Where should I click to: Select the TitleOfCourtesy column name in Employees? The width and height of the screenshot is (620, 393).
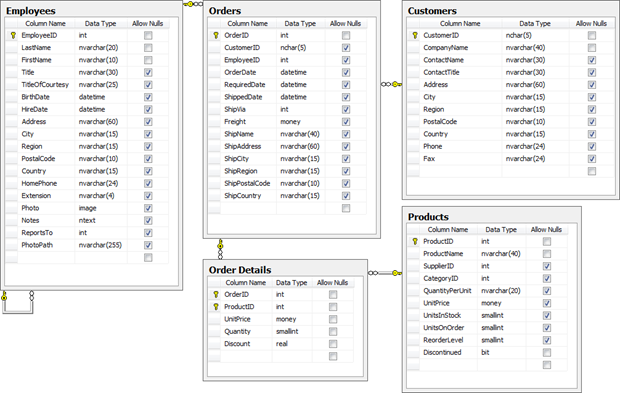(x=45, y=85)
